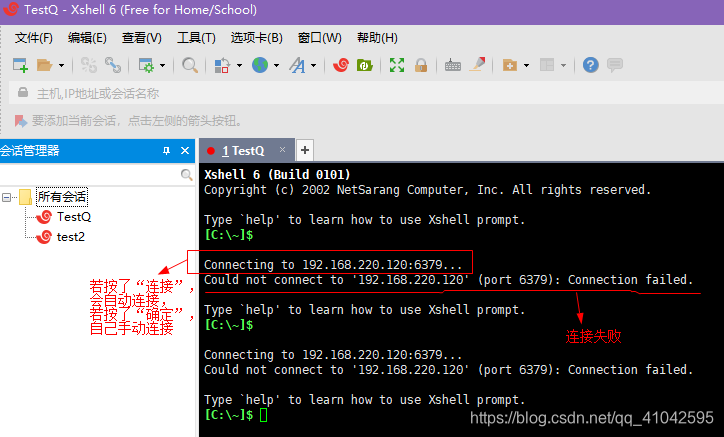Expand the new folder icon dropdown arrow
The width and height of the screenshot is (724, 437).
(526, 66)
